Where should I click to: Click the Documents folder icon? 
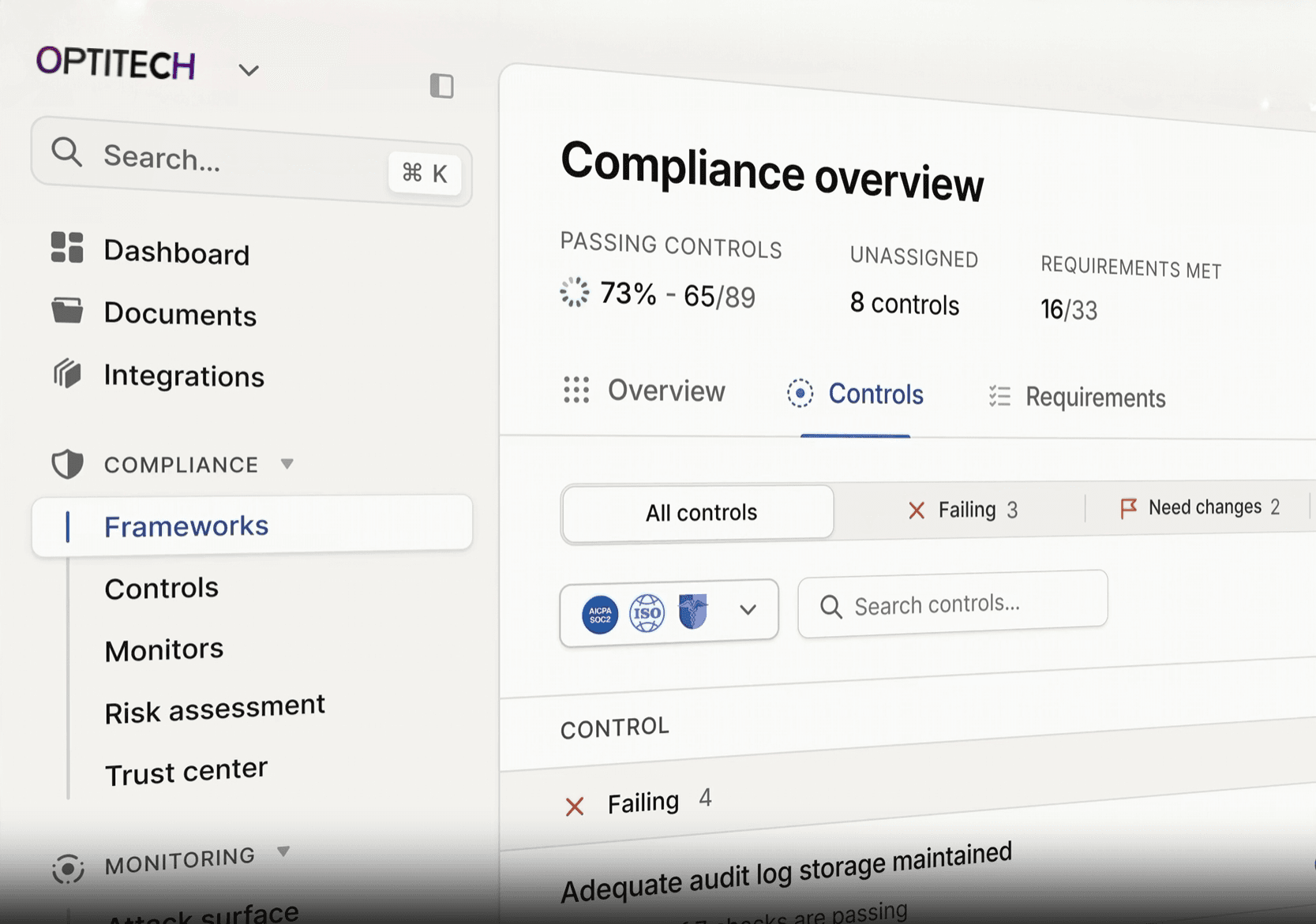coord(67,310)
